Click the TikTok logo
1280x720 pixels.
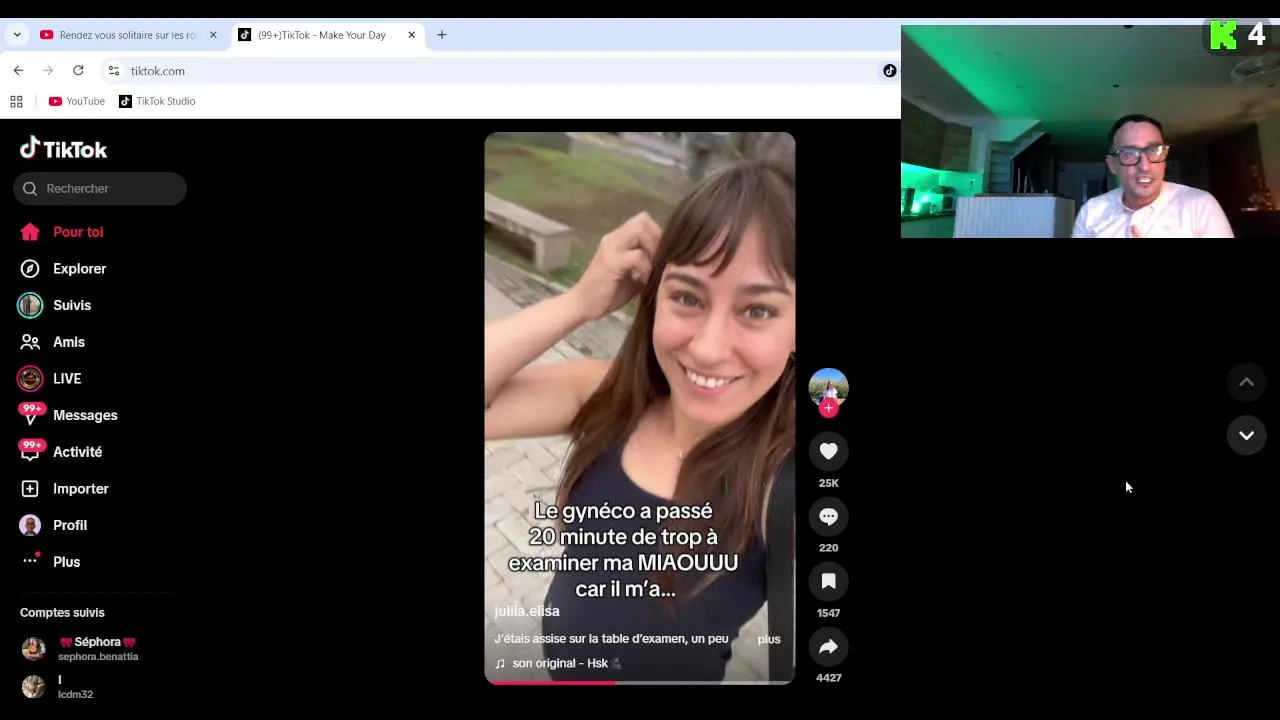(x=64, y=149)
